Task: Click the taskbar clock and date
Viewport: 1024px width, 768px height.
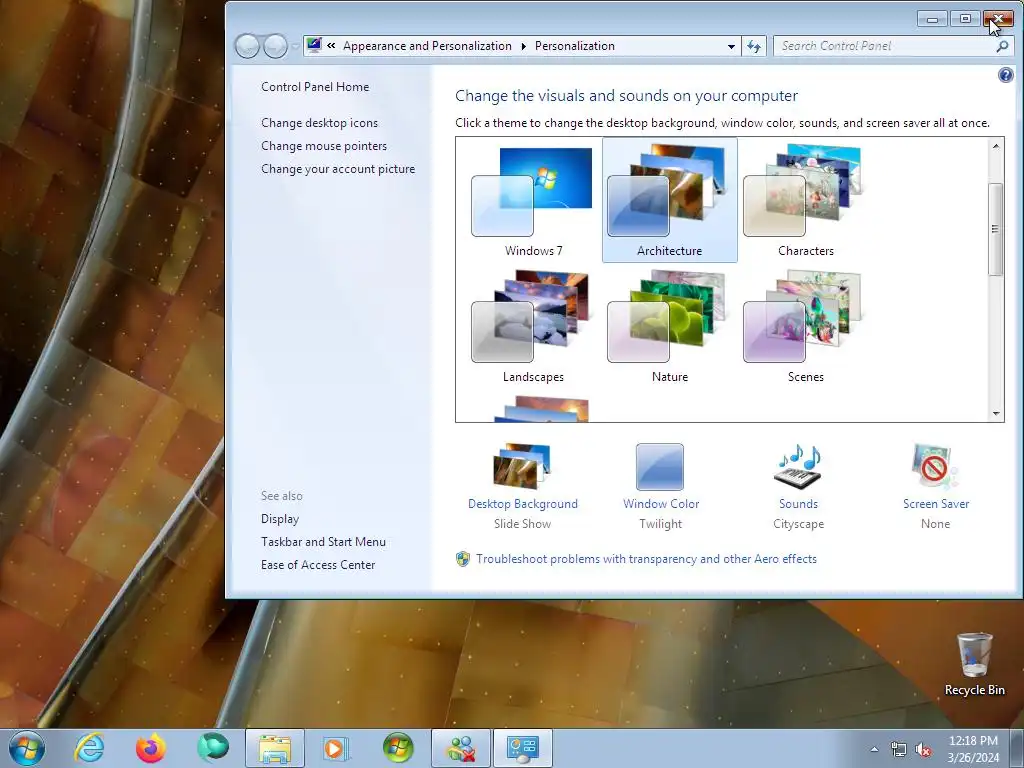Action: [973, 749]
